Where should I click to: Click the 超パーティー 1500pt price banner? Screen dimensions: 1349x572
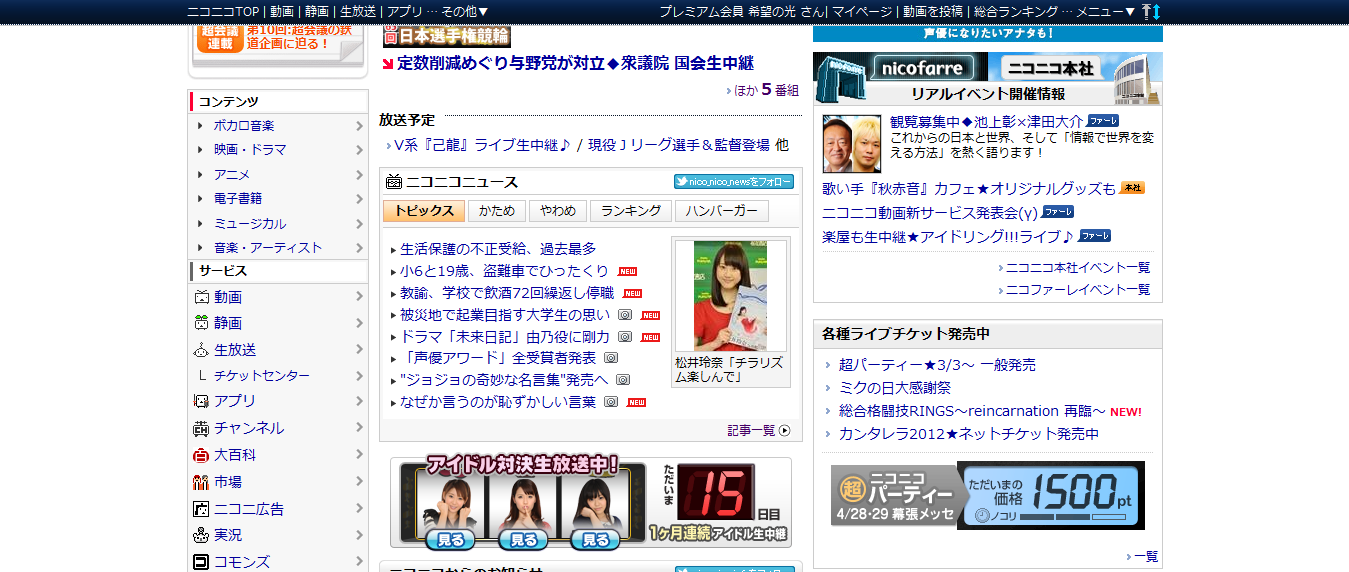click(x=988, y=495)
